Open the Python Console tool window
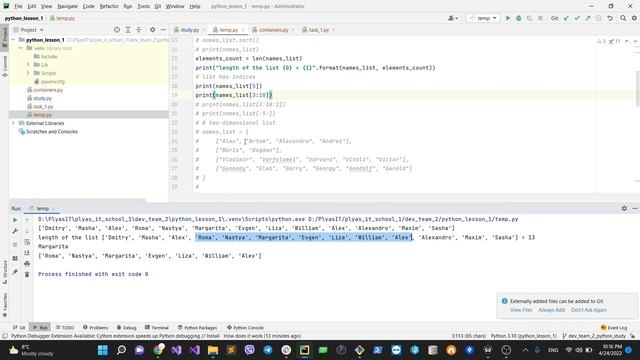Image resolution: width=640 pixels, height=360 pixels. coord(245,328)
